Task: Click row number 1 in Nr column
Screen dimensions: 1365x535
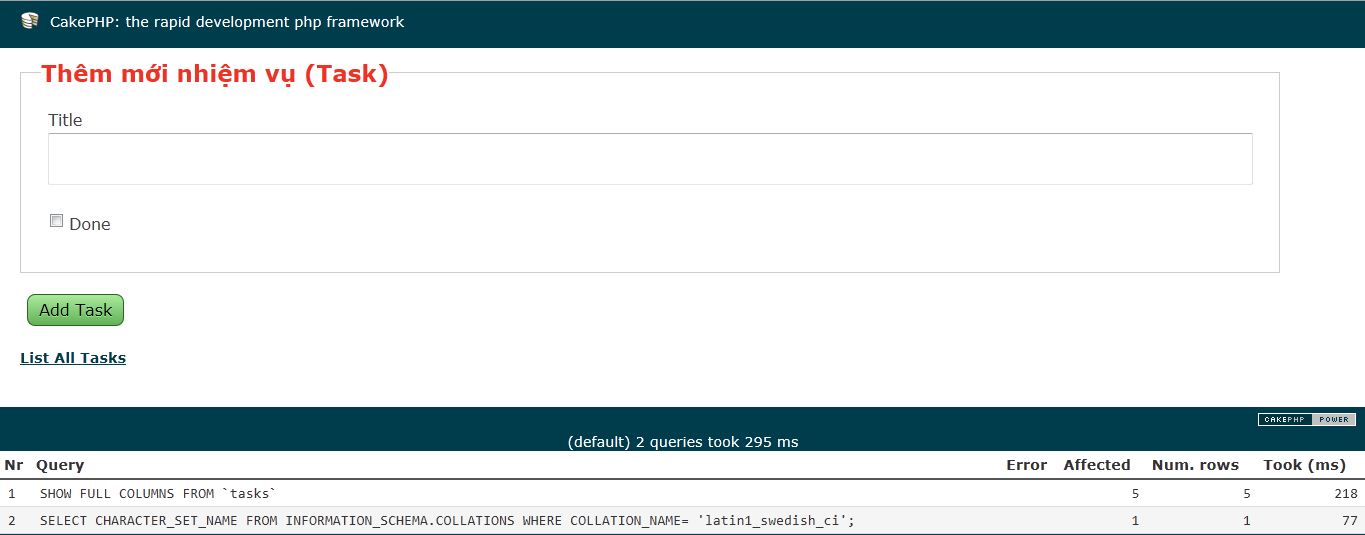Action: click(x=12, y=494)
